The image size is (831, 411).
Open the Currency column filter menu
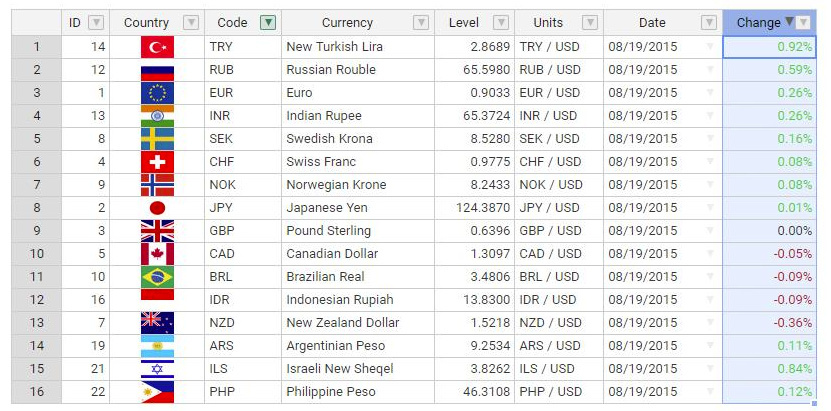421,23
